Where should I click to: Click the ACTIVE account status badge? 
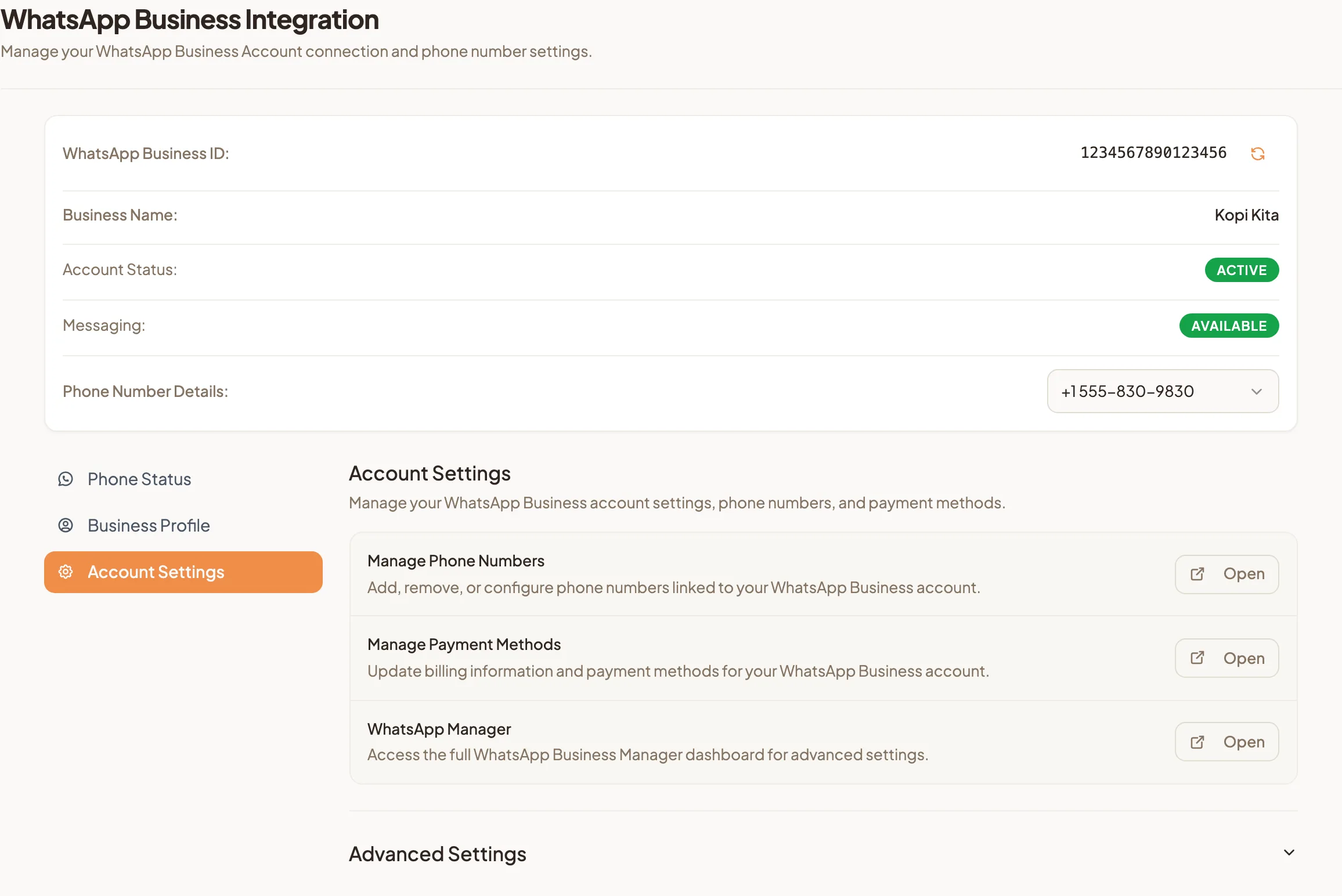click(1242, 270)
